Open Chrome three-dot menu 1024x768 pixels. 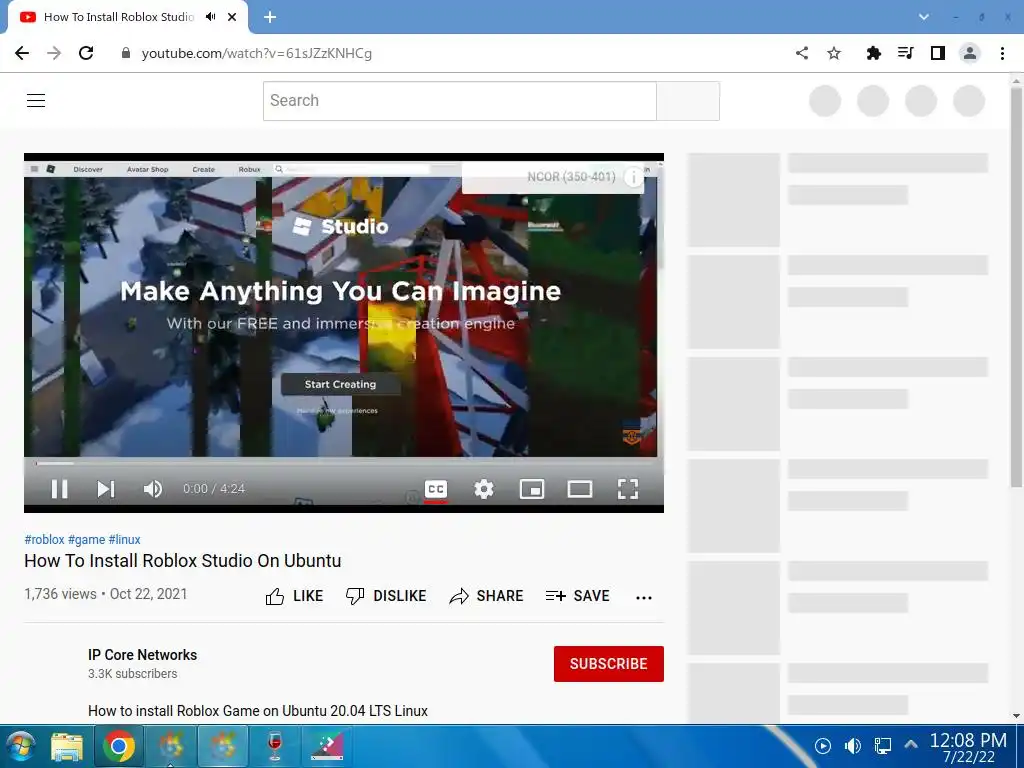[x=1002, y=53]
